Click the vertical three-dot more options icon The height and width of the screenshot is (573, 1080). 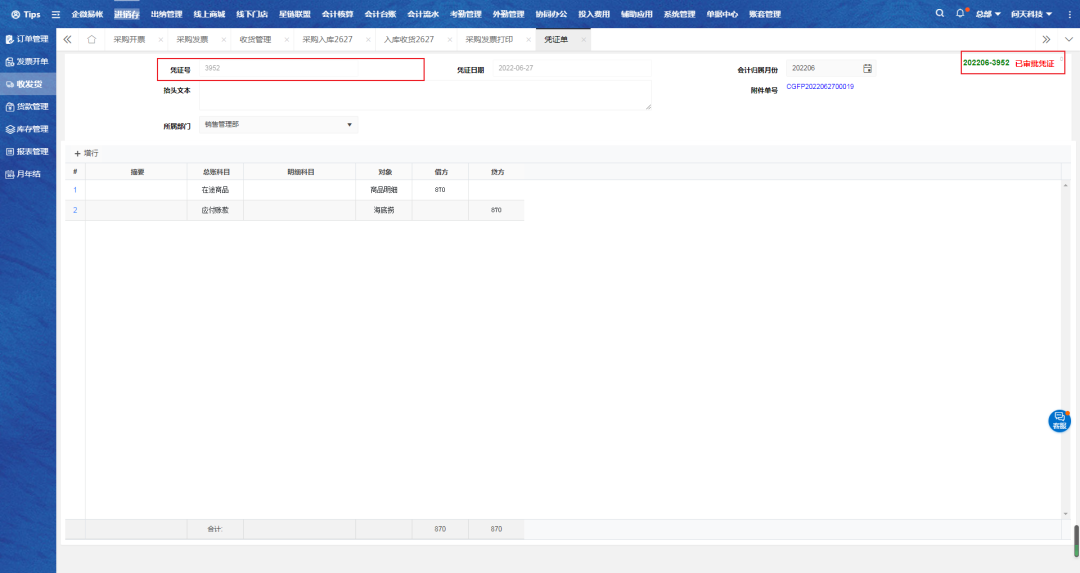coord(1068,14)
